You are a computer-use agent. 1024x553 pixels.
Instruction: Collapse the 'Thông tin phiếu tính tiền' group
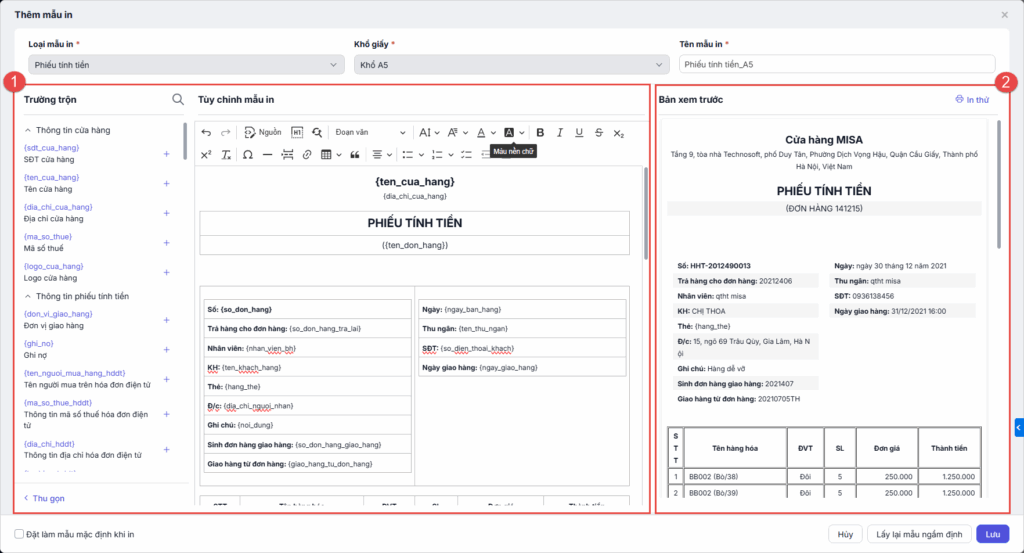[x=27, y=296]
